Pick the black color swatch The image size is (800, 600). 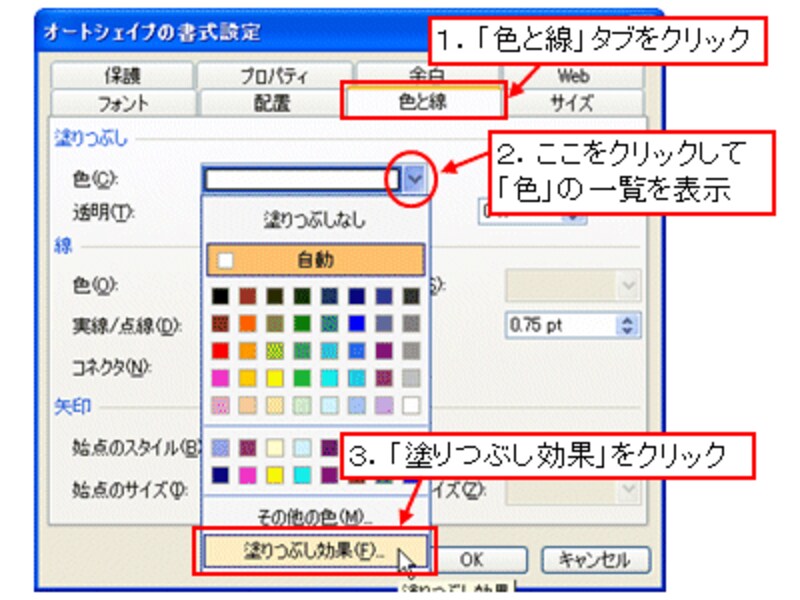(x=220, y=296)
